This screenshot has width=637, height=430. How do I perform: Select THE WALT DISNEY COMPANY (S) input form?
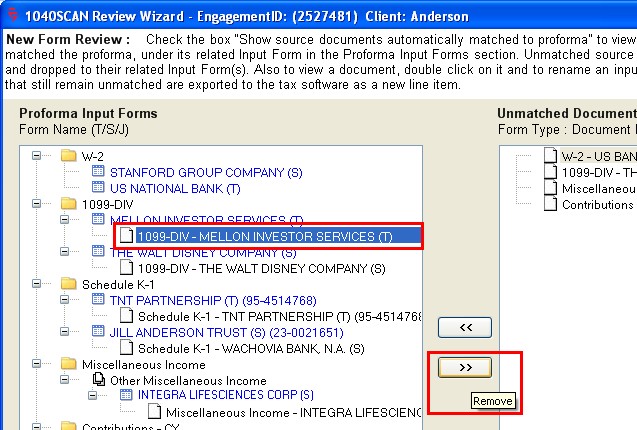(x=203, y=253)
